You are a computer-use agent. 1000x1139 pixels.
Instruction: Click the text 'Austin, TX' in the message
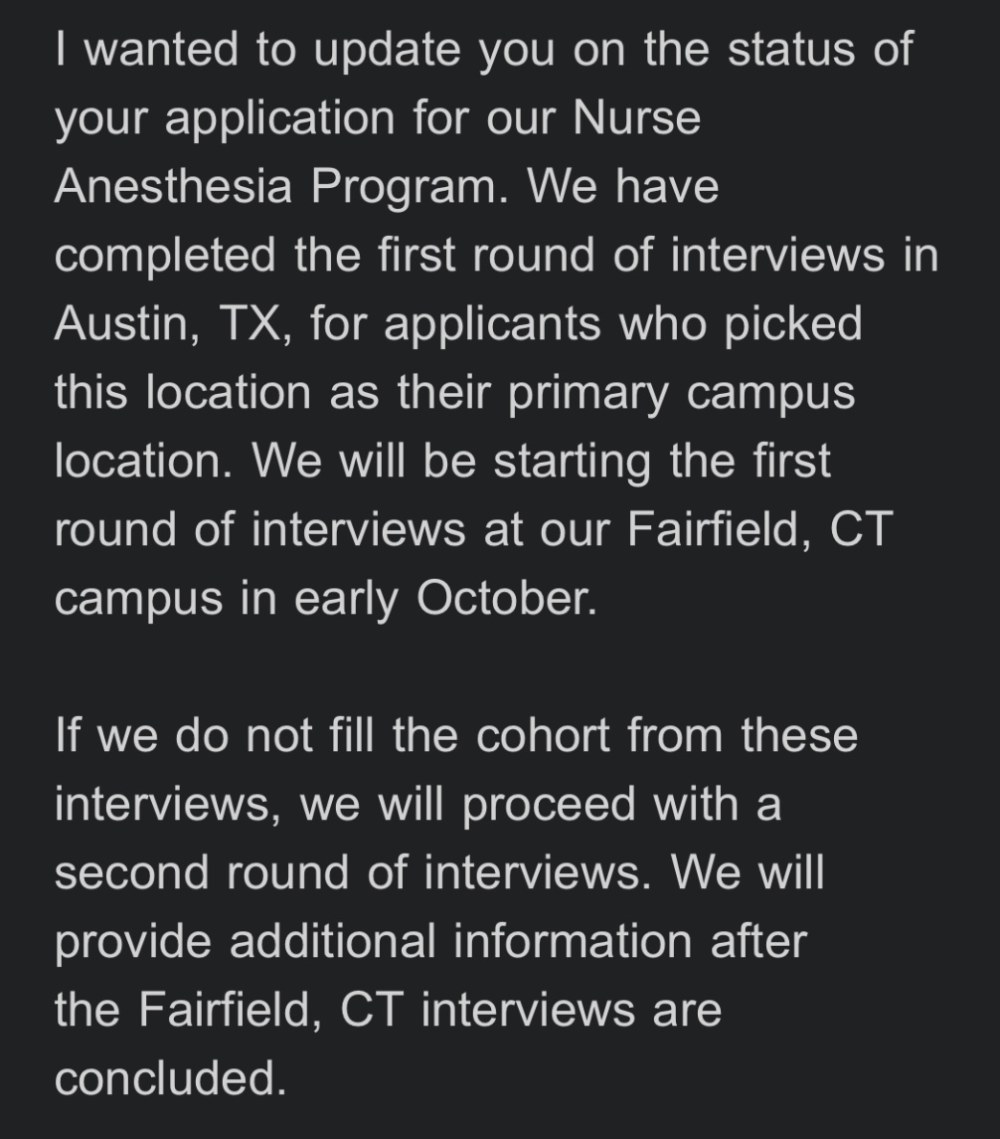pyautogui.click(x=173, y=323)
